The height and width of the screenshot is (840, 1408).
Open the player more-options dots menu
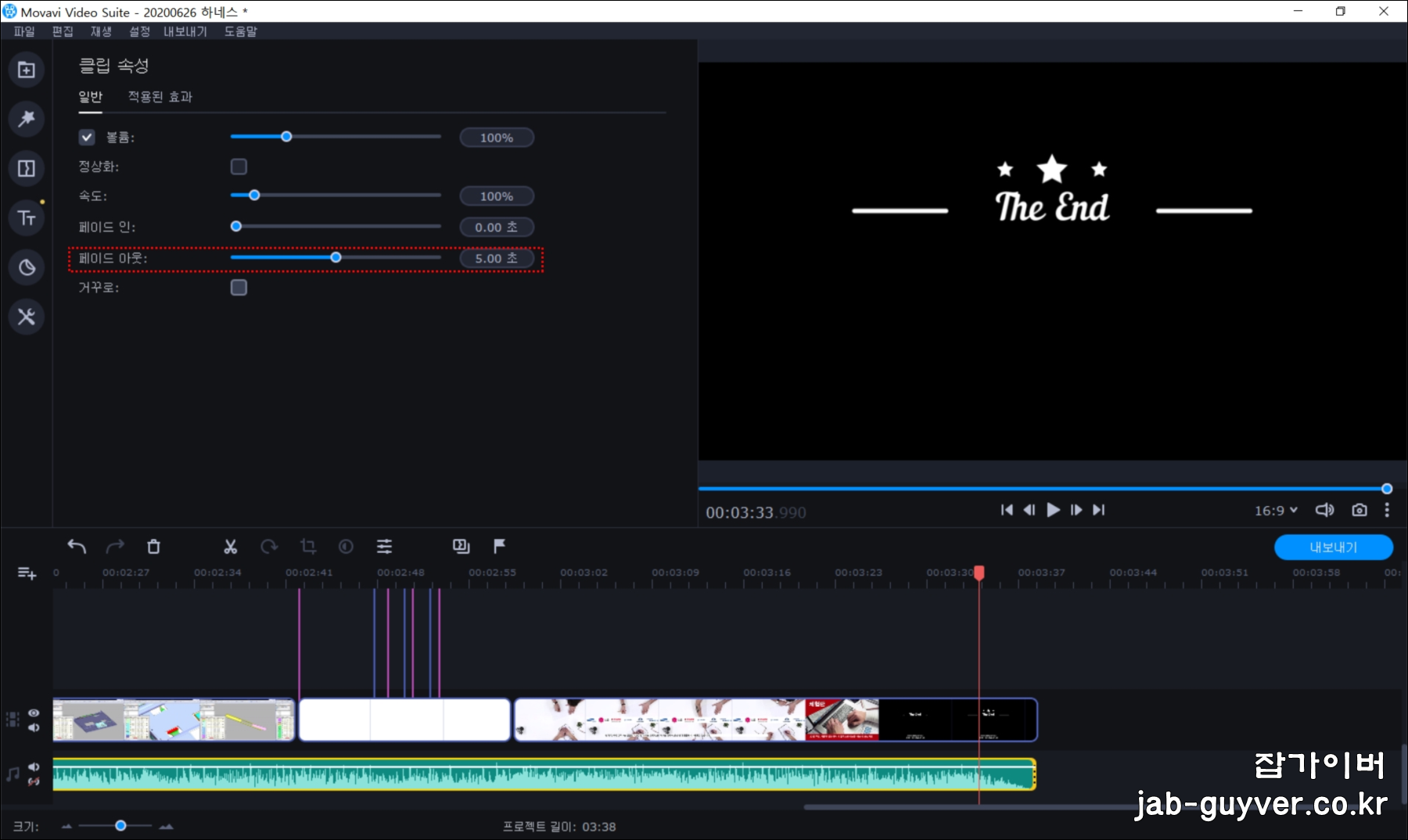coord(1387,510)
